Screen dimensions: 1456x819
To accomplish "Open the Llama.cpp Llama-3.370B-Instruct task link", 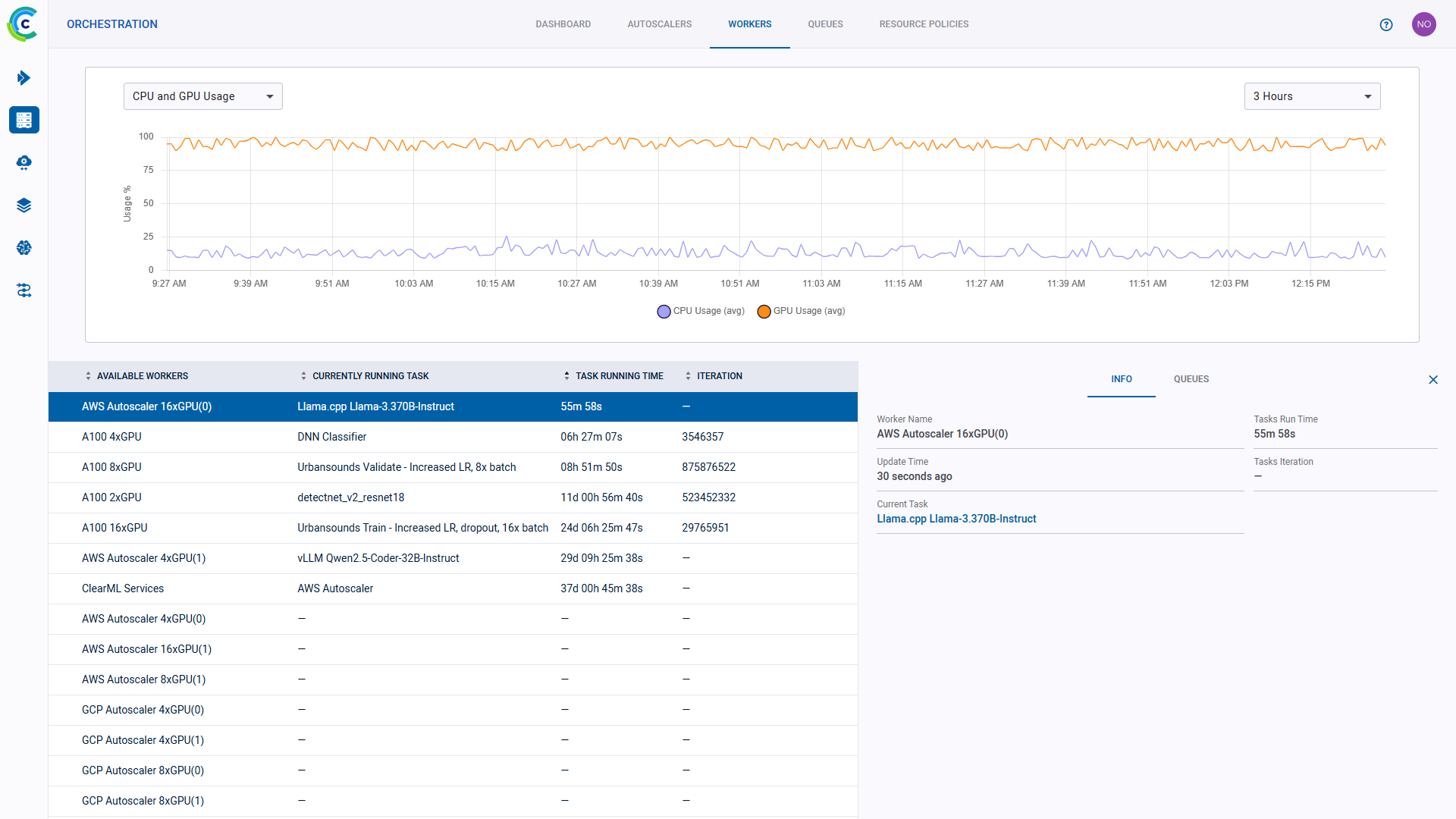I will (956, 519).
